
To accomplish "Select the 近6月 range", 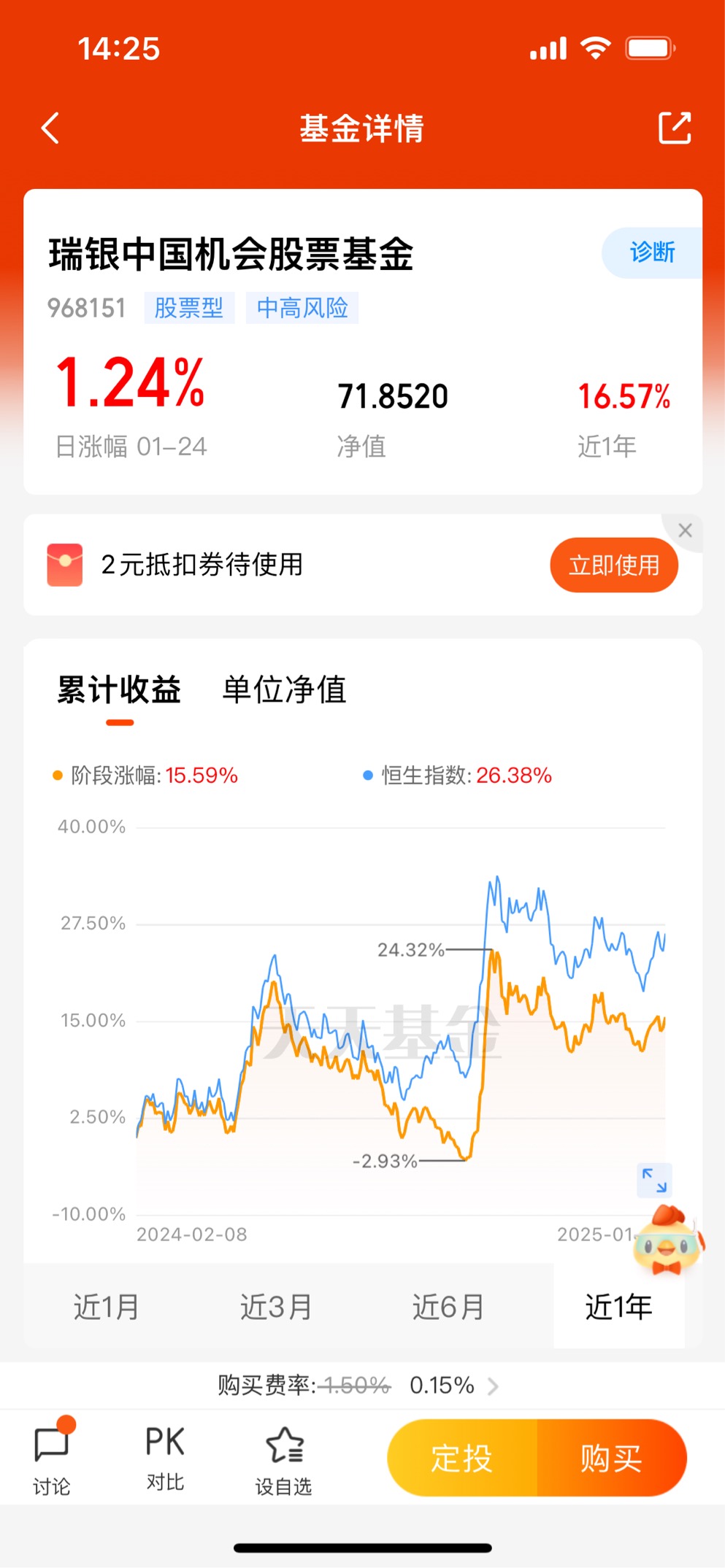I will (448, 1306).
